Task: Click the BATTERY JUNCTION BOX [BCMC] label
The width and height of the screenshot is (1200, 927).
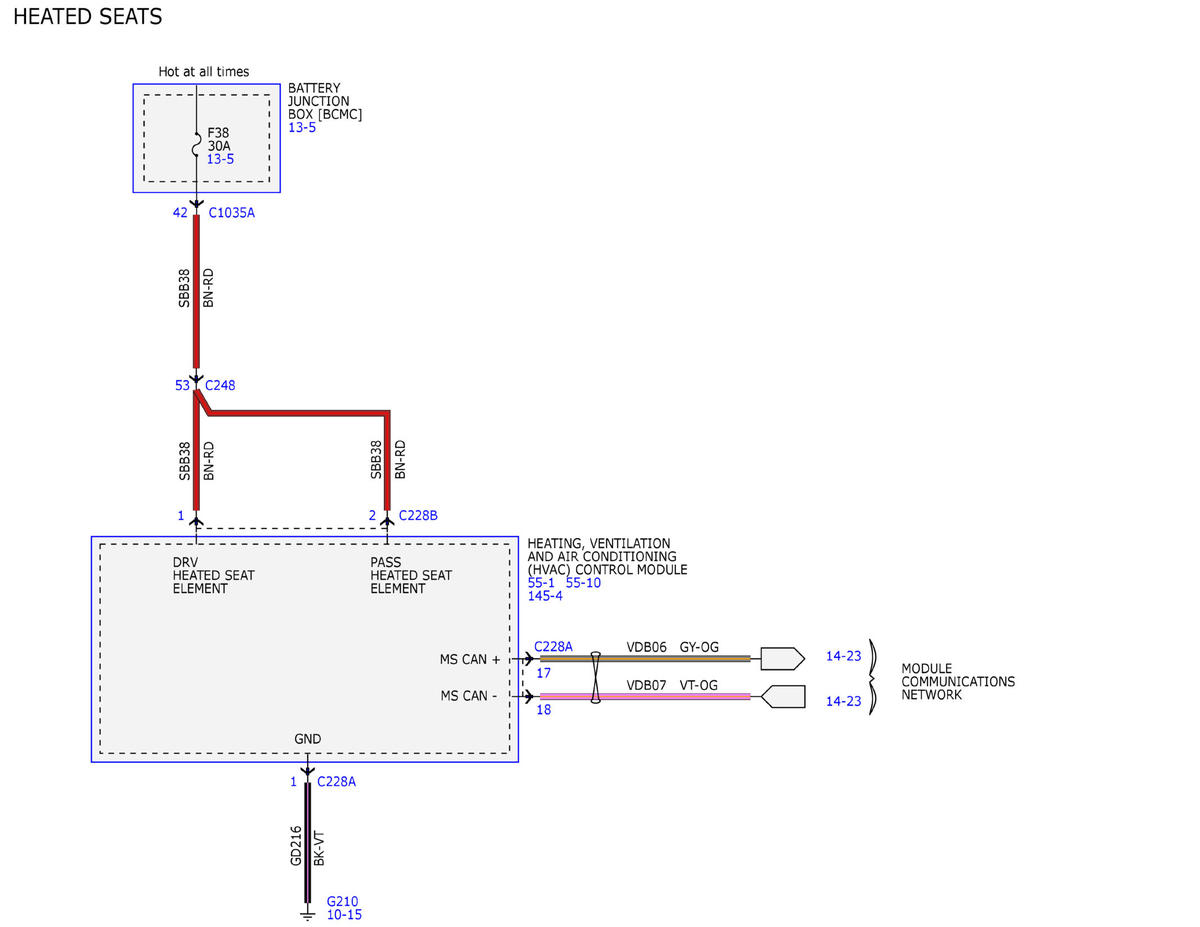Action: point(325,101)
